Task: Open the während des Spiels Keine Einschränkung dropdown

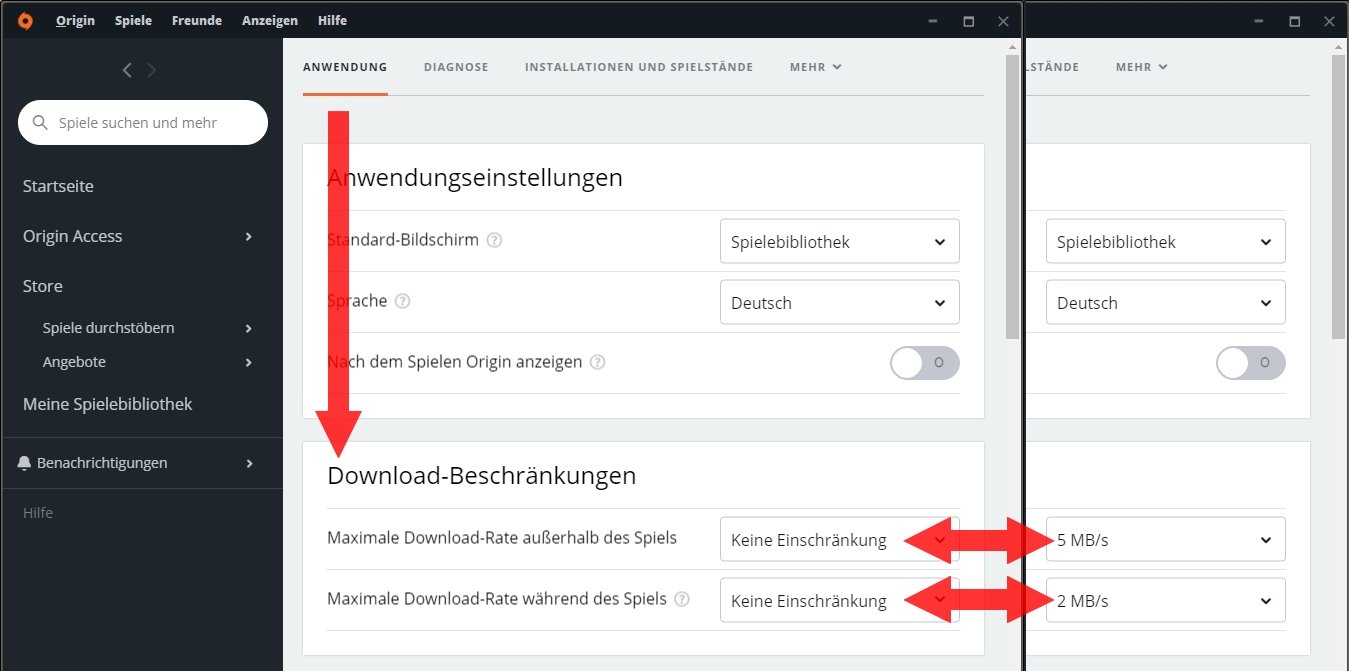Action: coord(840,601)
